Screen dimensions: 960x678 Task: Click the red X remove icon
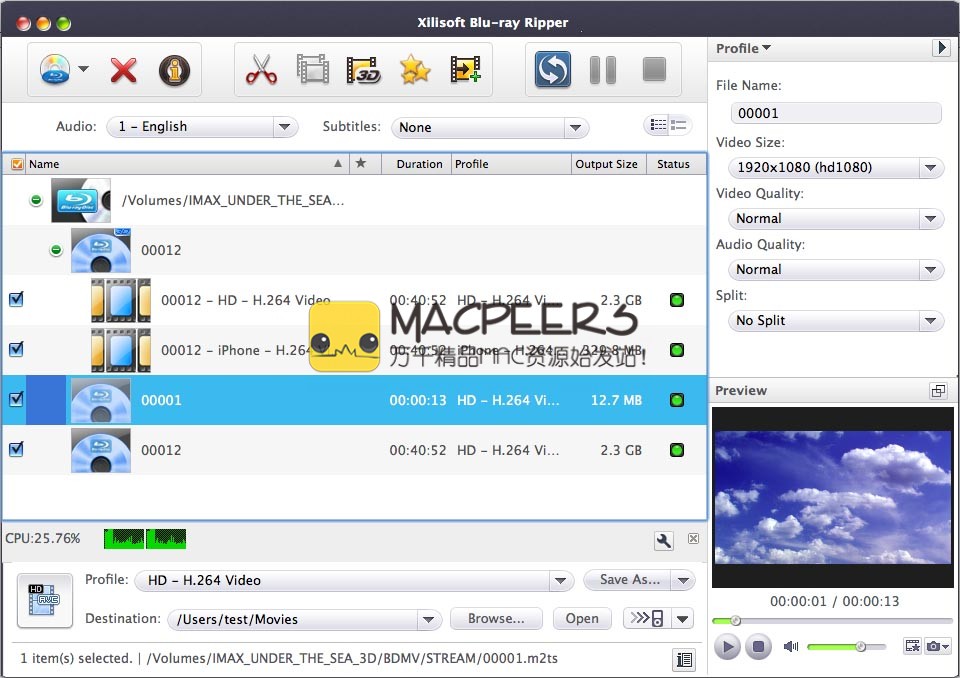point(123,70)
